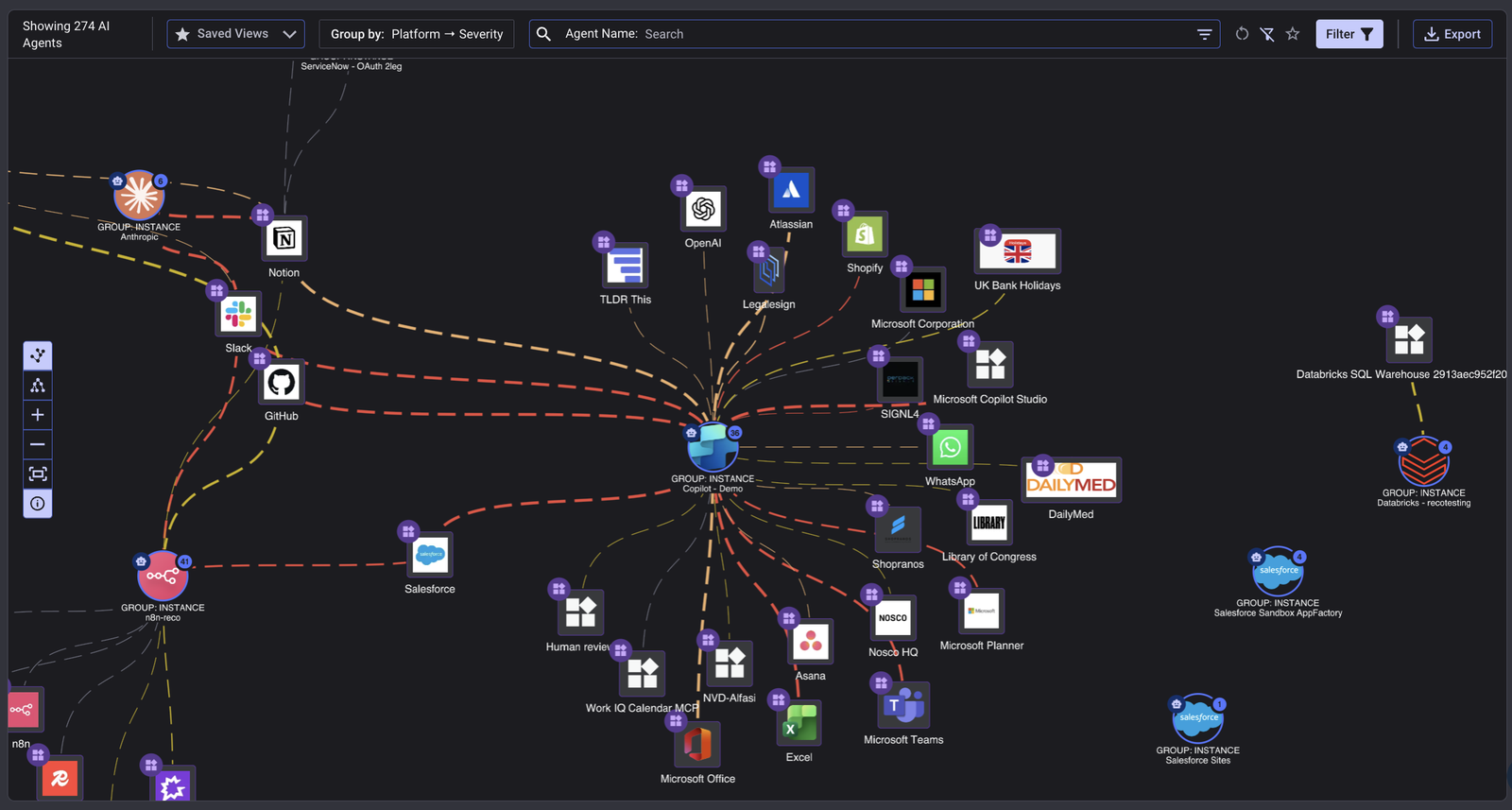Select the Shopranos node

pos(898,529)
